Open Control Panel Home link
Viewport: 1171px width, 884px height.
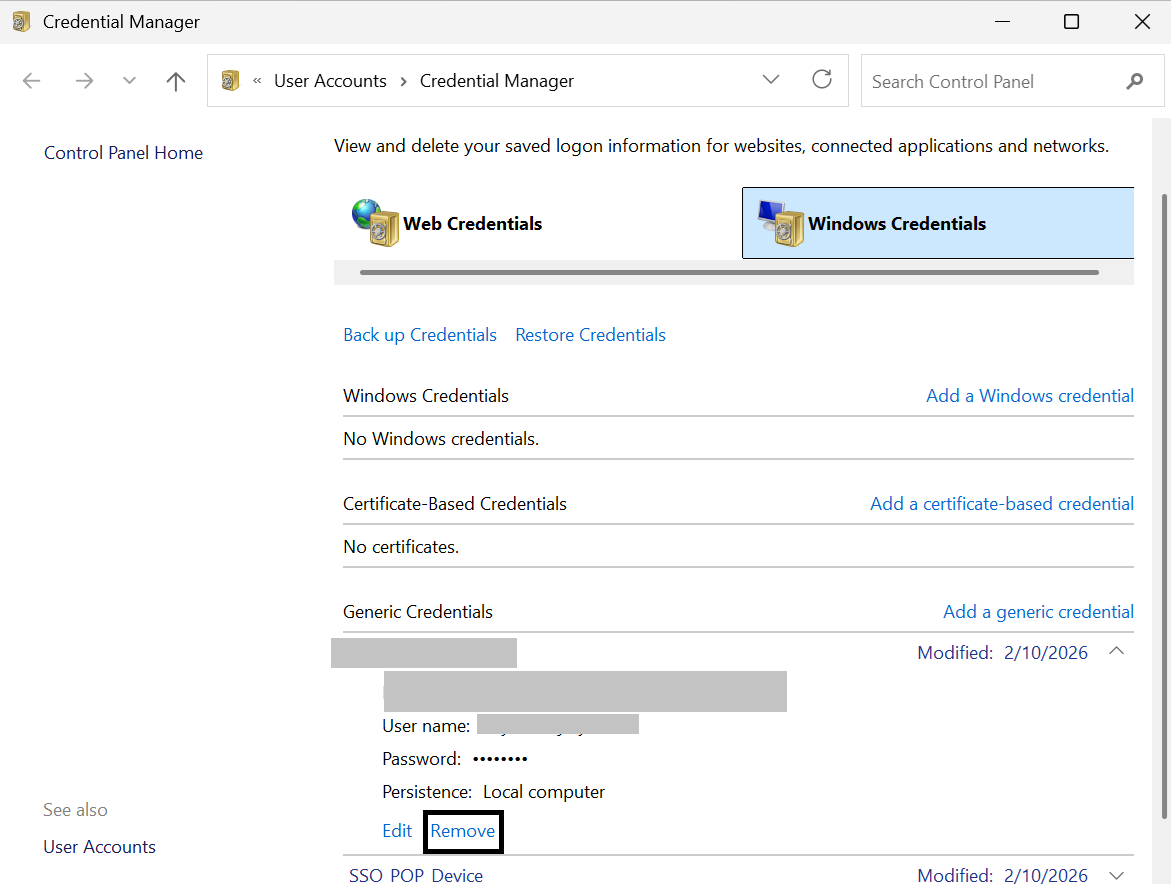[123, 152]
